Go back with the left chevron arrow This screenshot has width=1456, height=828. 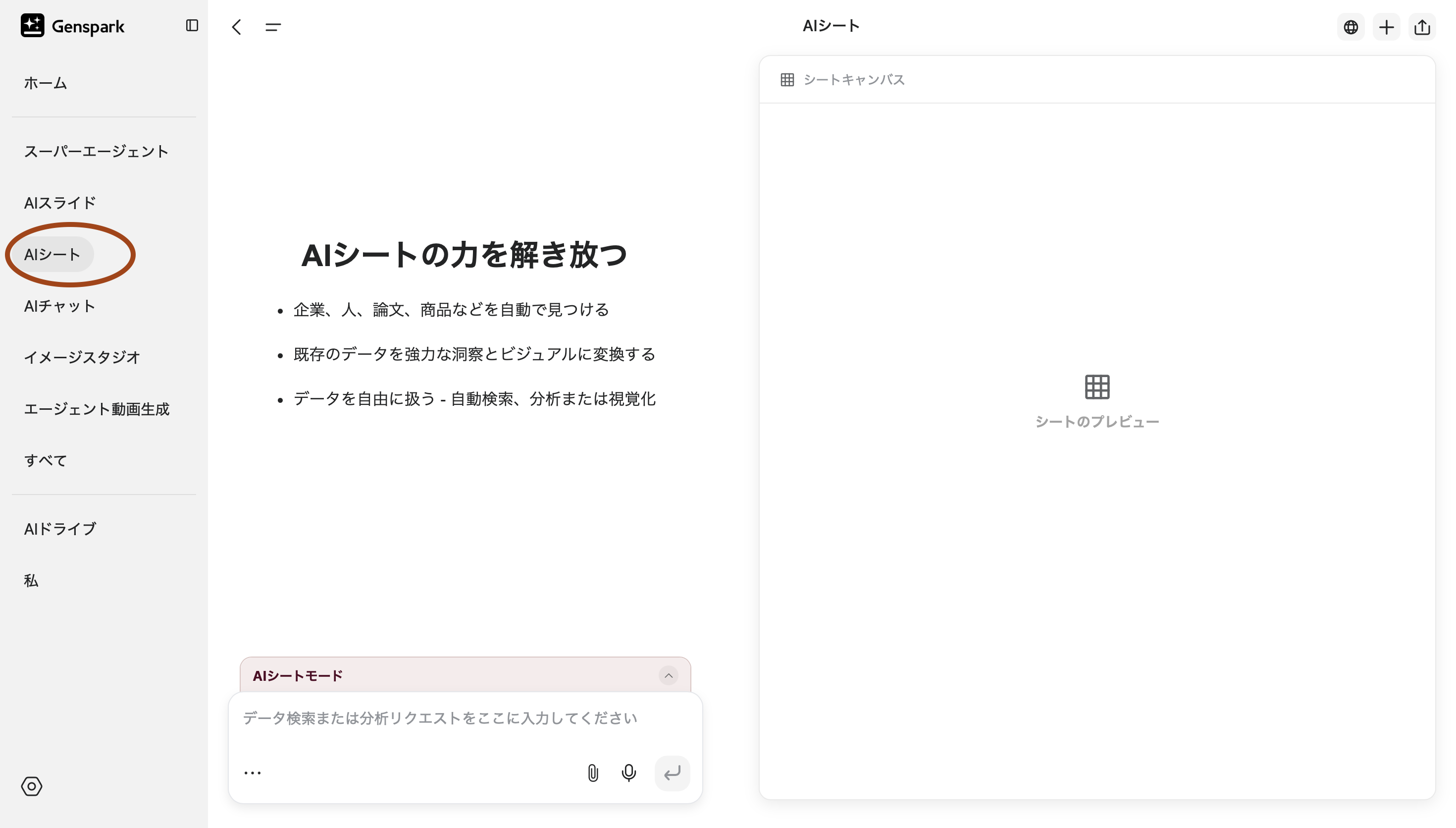pos(236,27)
